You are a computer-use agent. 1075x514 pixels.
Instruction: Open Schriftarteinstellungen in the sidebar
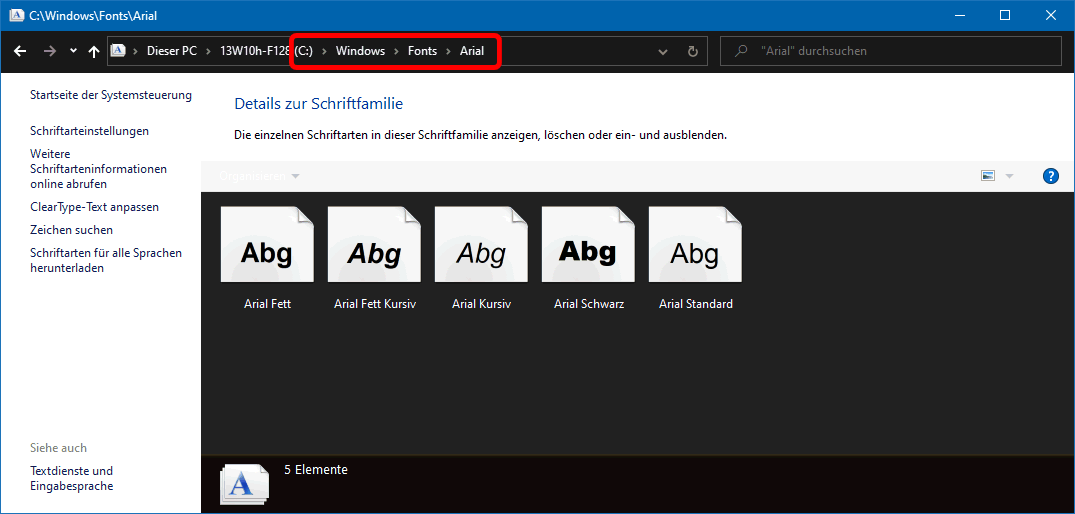[89, 131]
